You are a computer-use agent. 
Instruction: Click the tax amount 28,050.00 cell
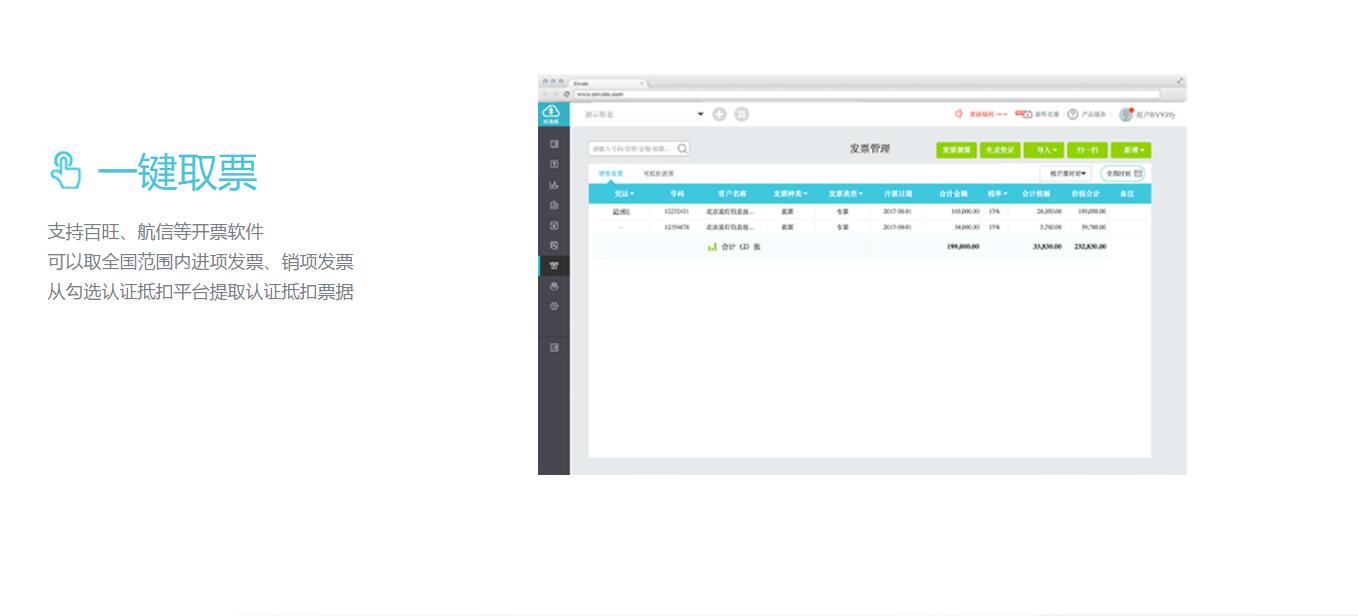[x=1048, y=211]
